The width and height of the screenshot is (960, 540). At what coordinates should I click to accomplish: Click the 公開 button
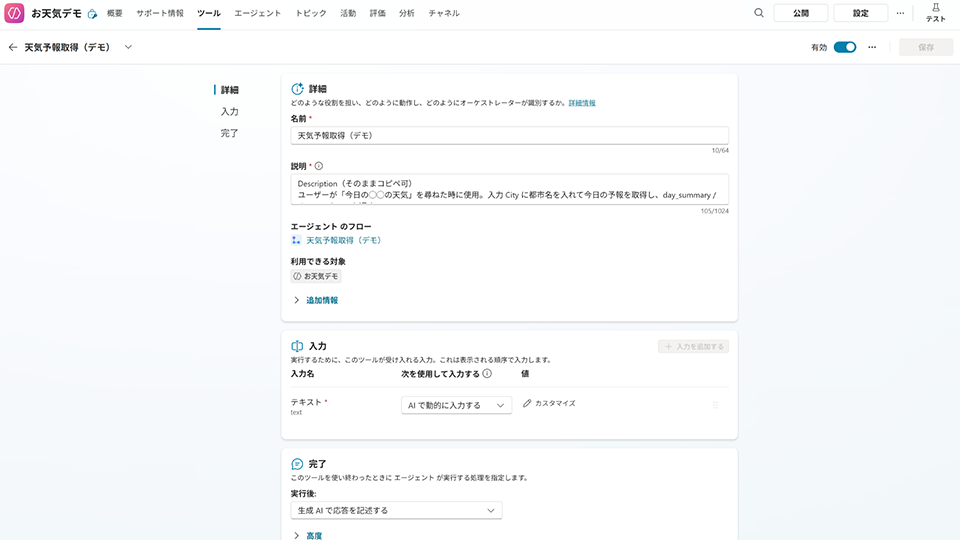click(801, 13)
